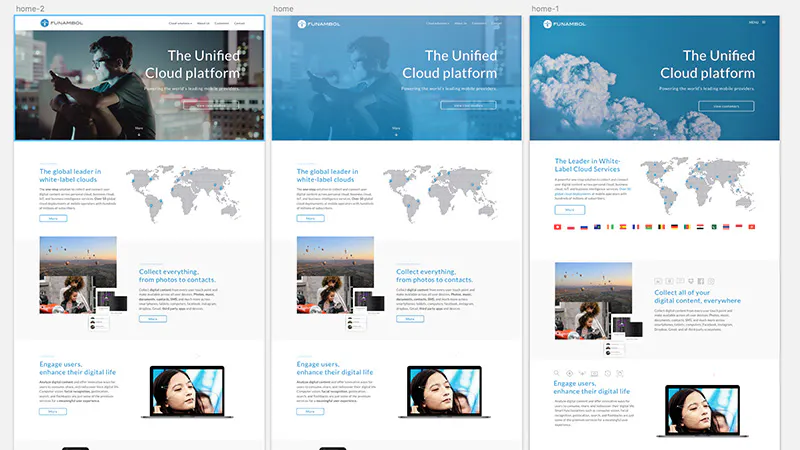Click the Funambol logo in home-2 artboard
Viewport: 800px width, 450px height.
tap(62, 23)
